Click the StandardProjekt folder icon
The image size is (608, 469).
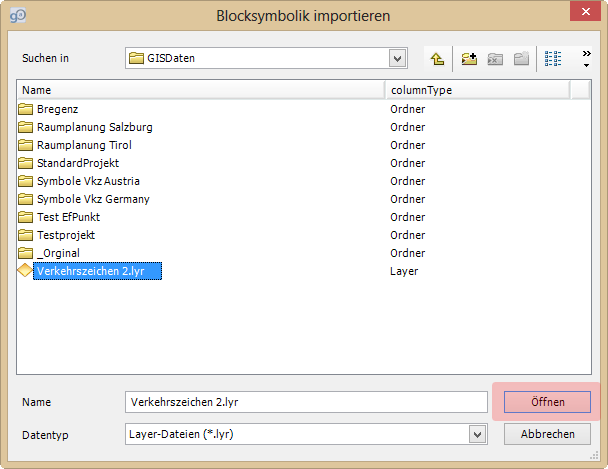click(x=26, y=163)
